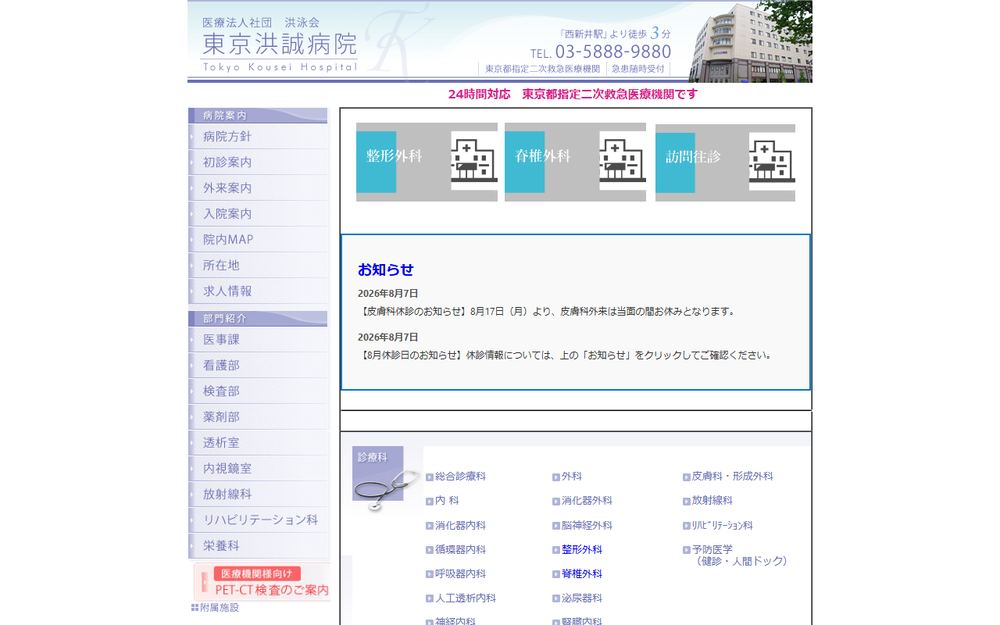Go to 医事課 department page
Viewport: 1000px width, 625px height.
(x=258, y=339)
